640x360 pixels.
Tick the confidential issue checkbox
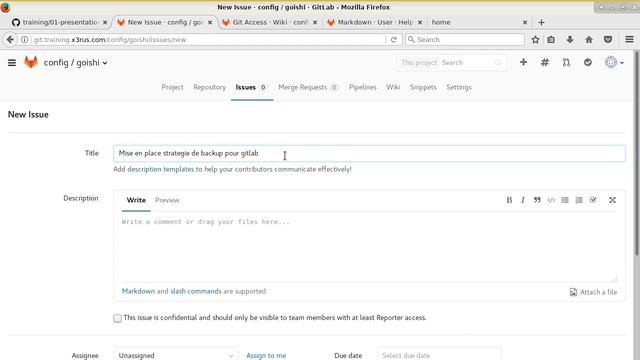(118, 318)
